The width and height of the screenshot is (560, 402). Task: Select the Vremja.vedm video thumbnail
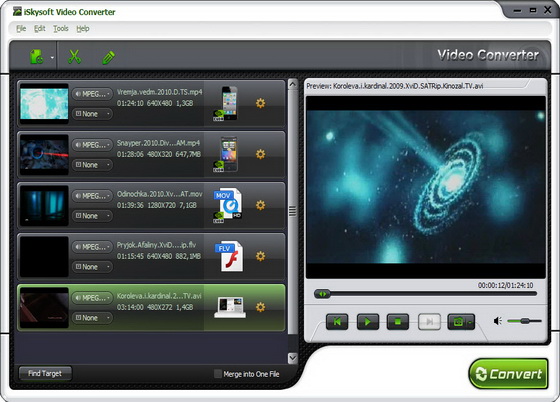44,104
